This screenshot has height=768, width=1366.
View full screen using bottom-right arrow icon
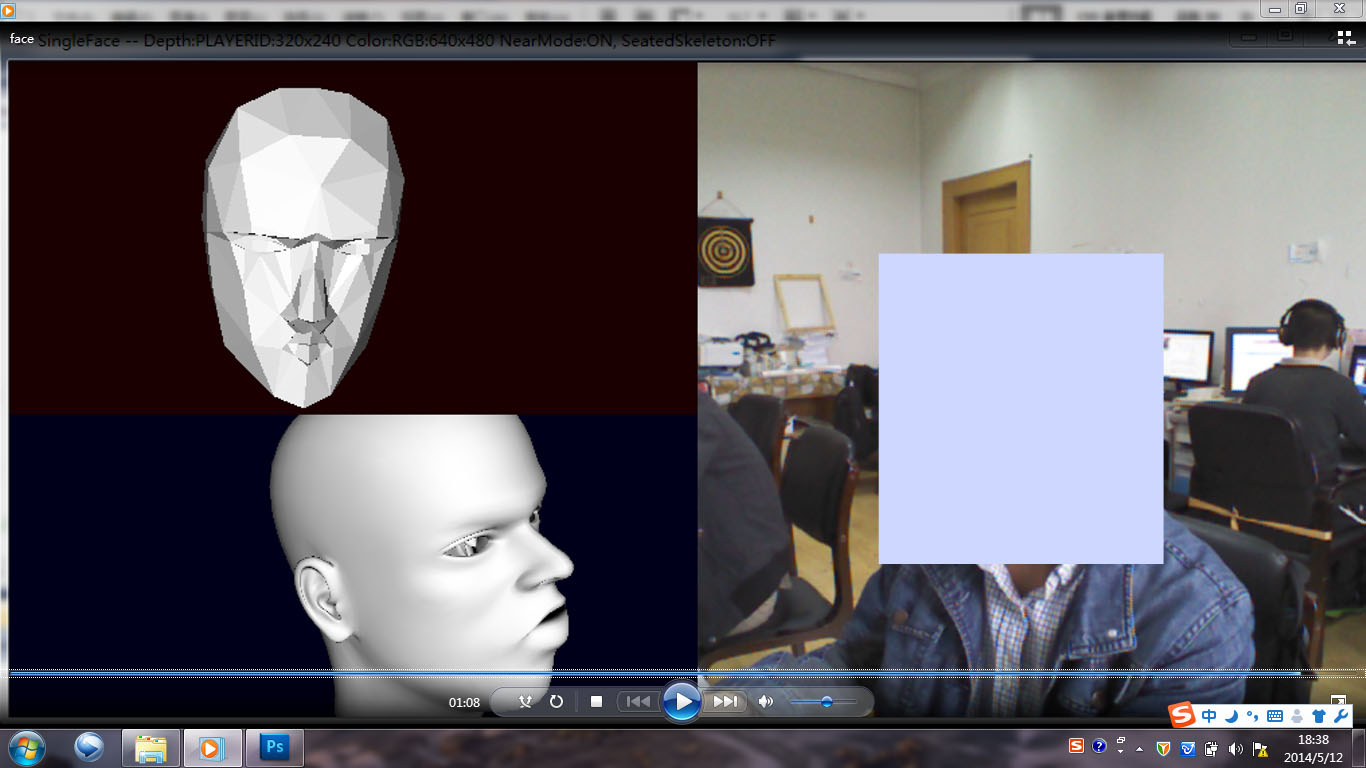click(x=1339, y=701)
